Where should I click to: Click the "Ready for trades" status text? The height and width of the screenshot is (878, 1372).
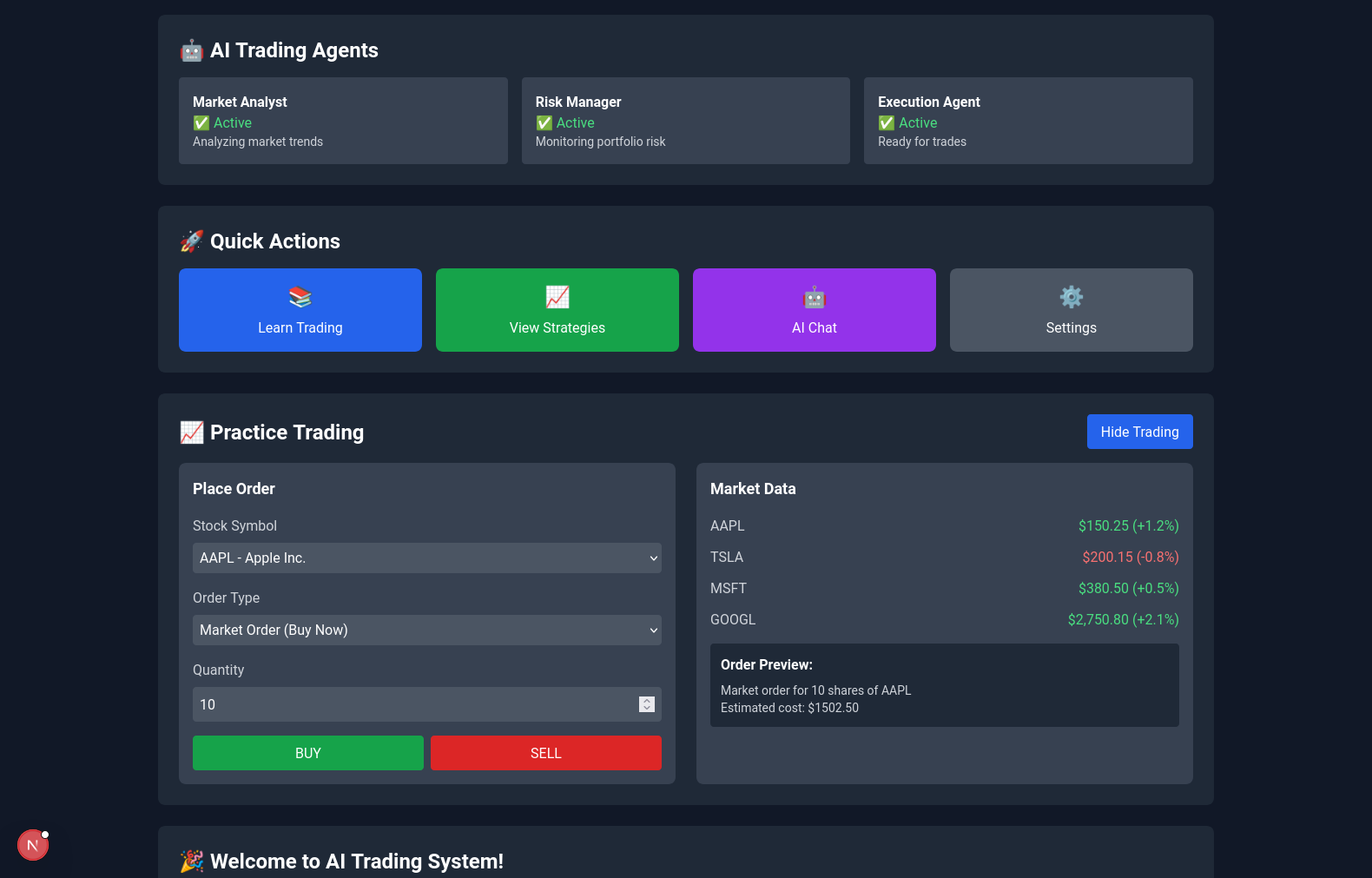pos(922,142)
